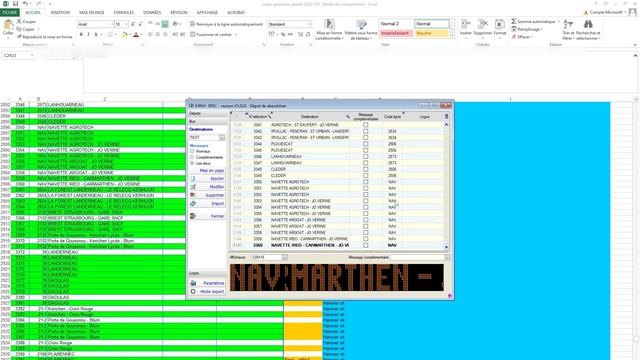Click Mettre sous forme de tableau icon
Image resolution: width=640 pixels, height=360 pixels.
coord(361,24)
